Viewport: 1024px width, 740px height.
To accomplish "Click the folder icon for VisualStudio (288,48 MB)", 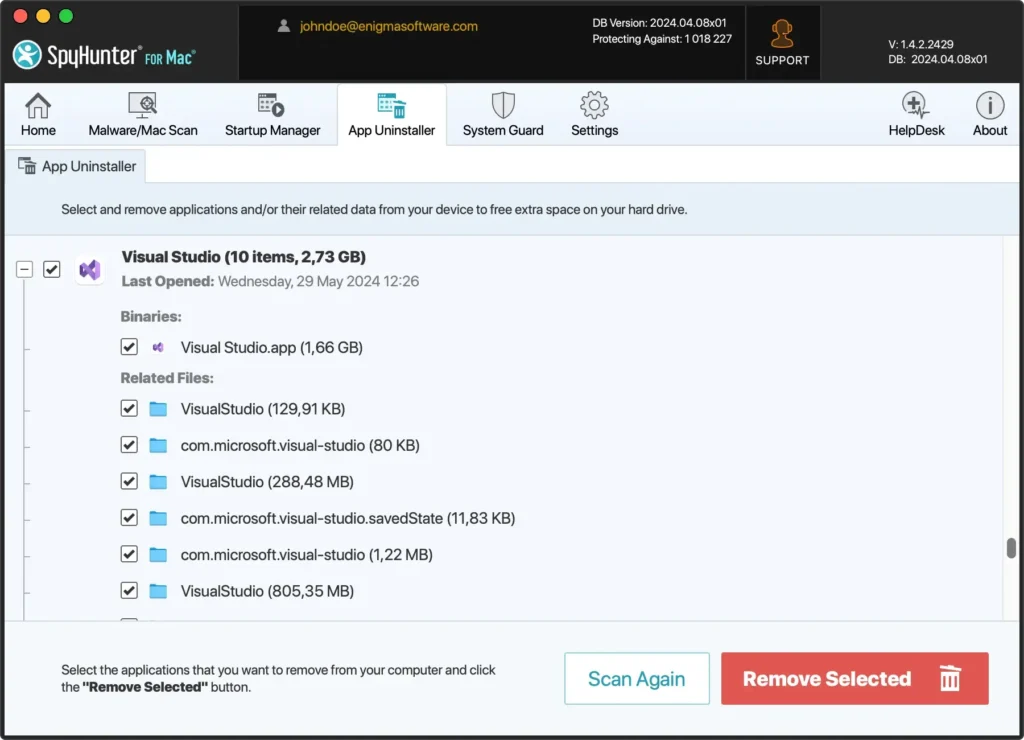I will tap(158, 482).
